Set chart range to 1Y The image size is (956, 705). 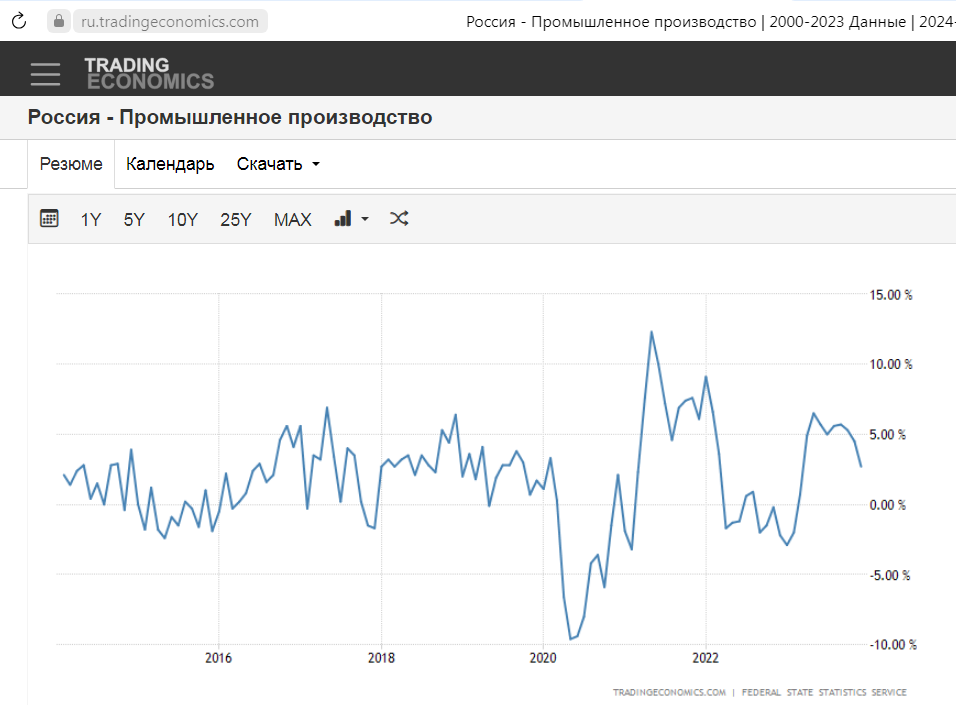tap(91, 220)
